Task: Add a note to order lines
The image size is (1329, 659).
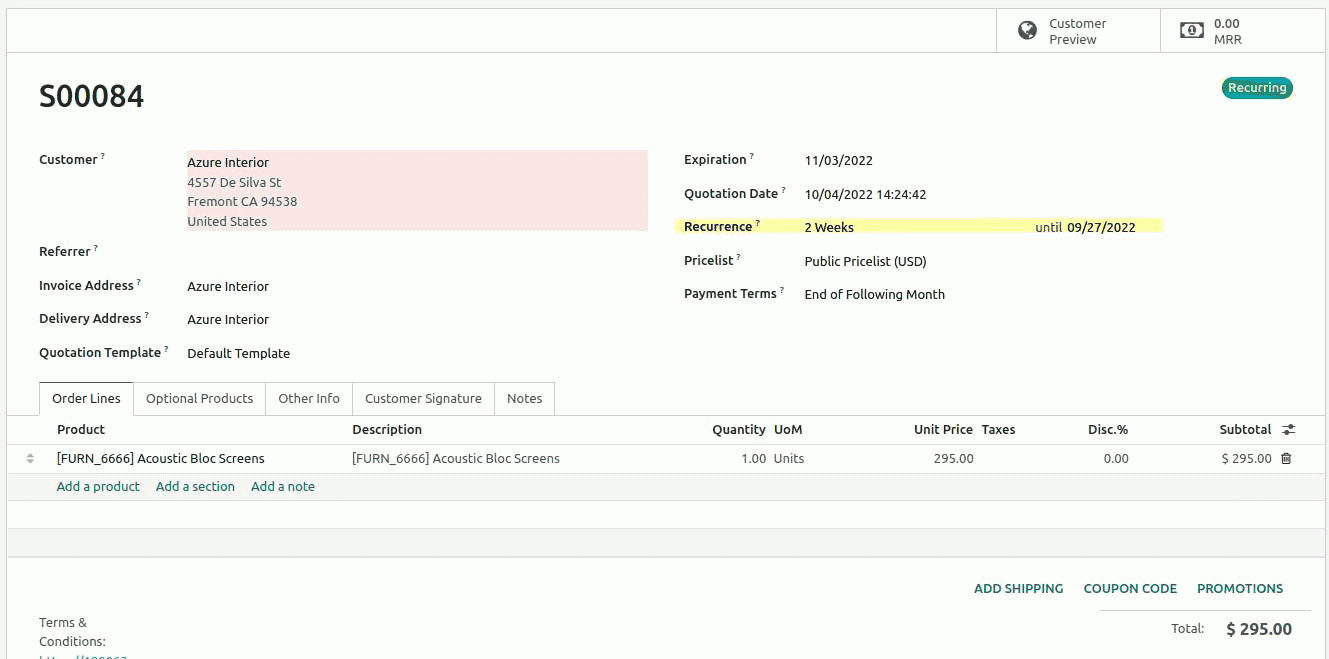Action: click(283, 487)
